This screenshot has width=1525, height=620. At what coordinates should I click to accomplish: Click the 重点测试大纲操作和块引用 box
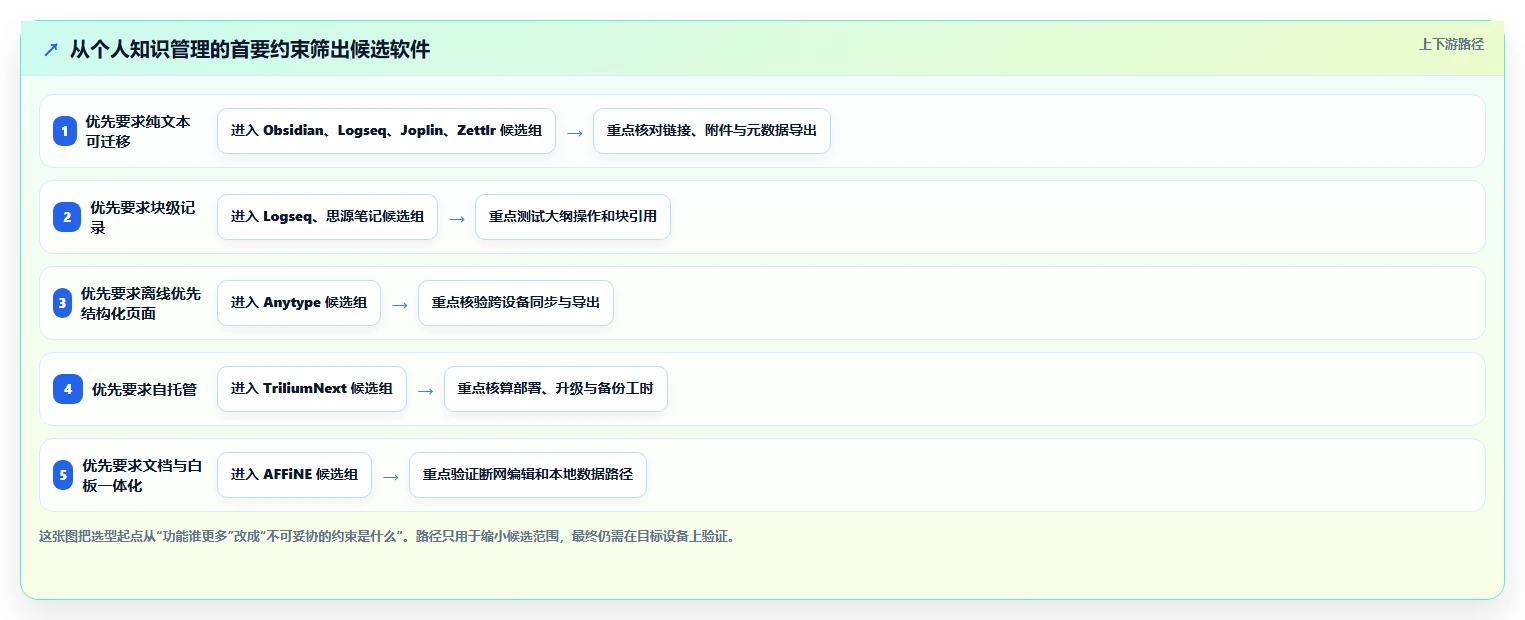click(x=573, y=217)
